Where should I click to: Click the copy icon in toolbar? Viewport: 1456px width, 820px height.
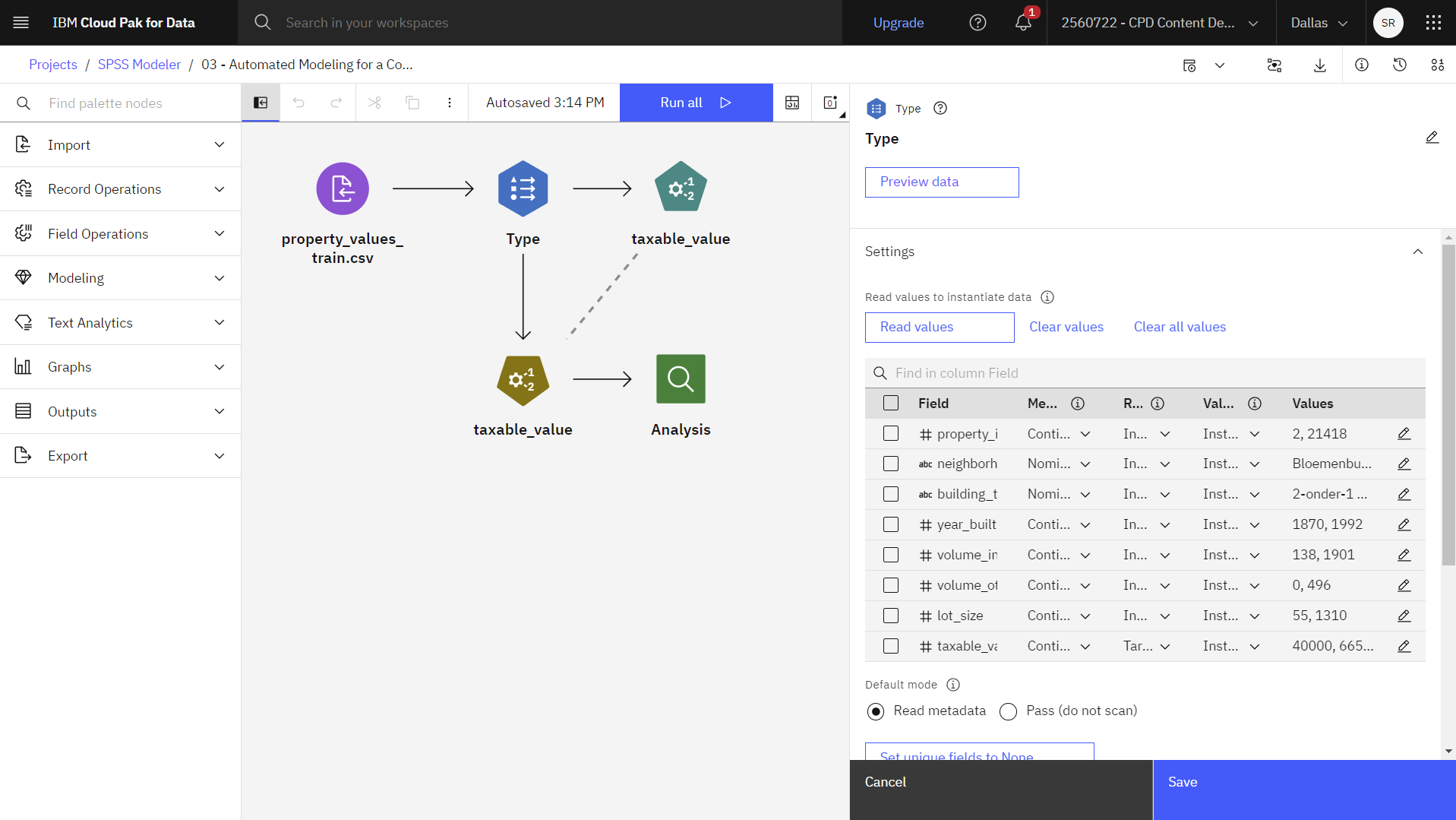pos(412,103)
